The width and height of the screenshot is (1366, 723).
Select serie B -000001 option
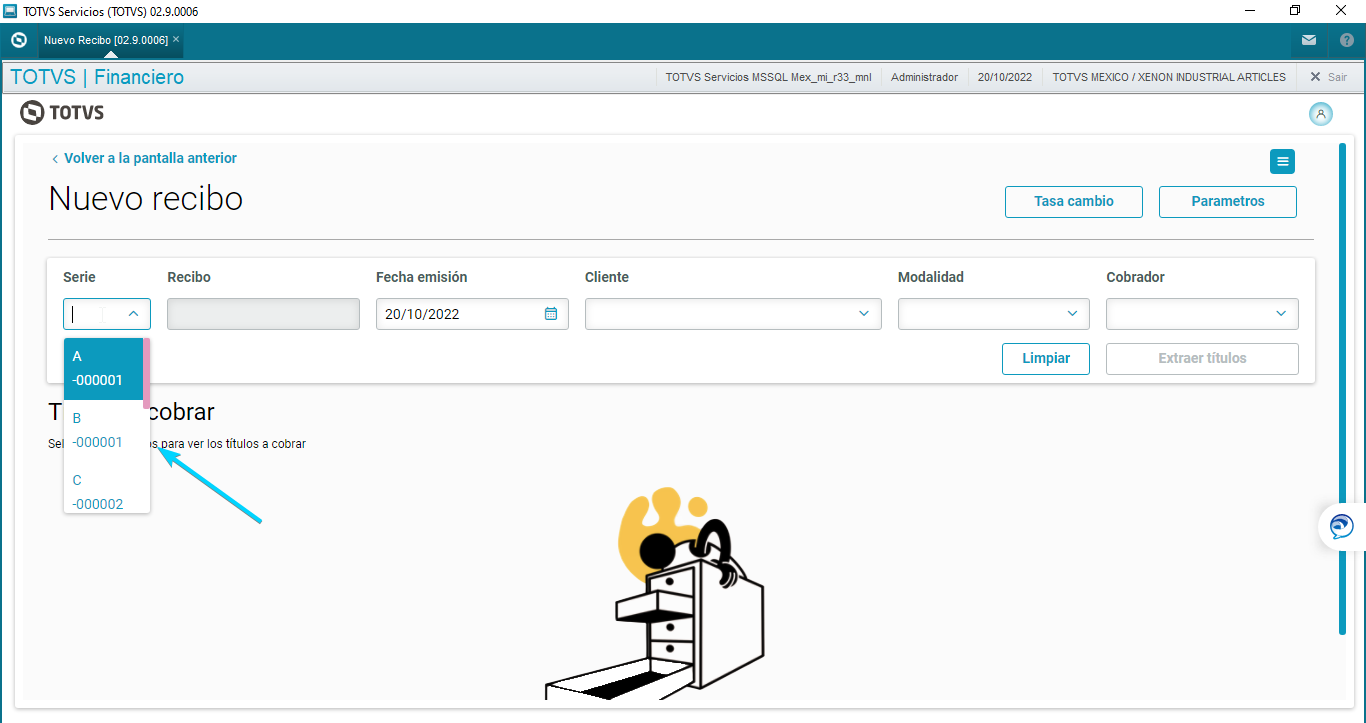104,431
